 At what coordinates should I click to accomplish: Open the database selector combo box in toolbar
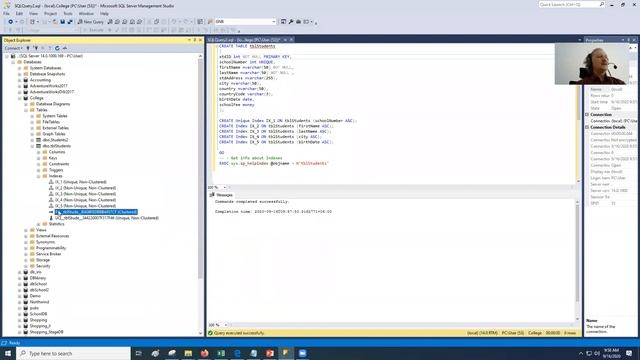coord(245,22)
